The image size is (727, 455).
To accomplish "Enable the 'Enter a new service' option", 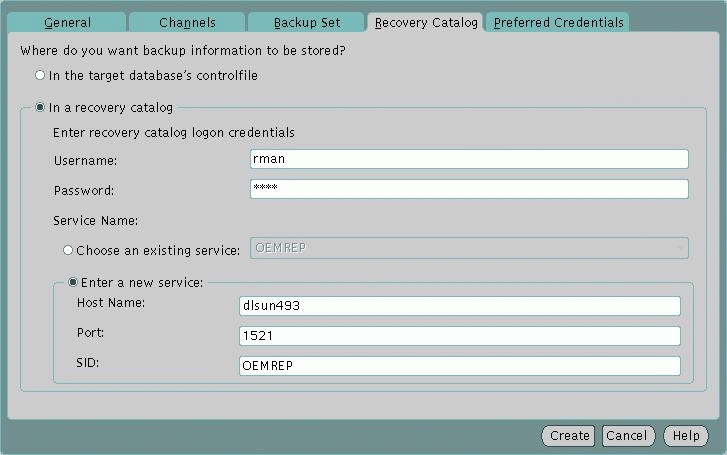I will 73,283.
